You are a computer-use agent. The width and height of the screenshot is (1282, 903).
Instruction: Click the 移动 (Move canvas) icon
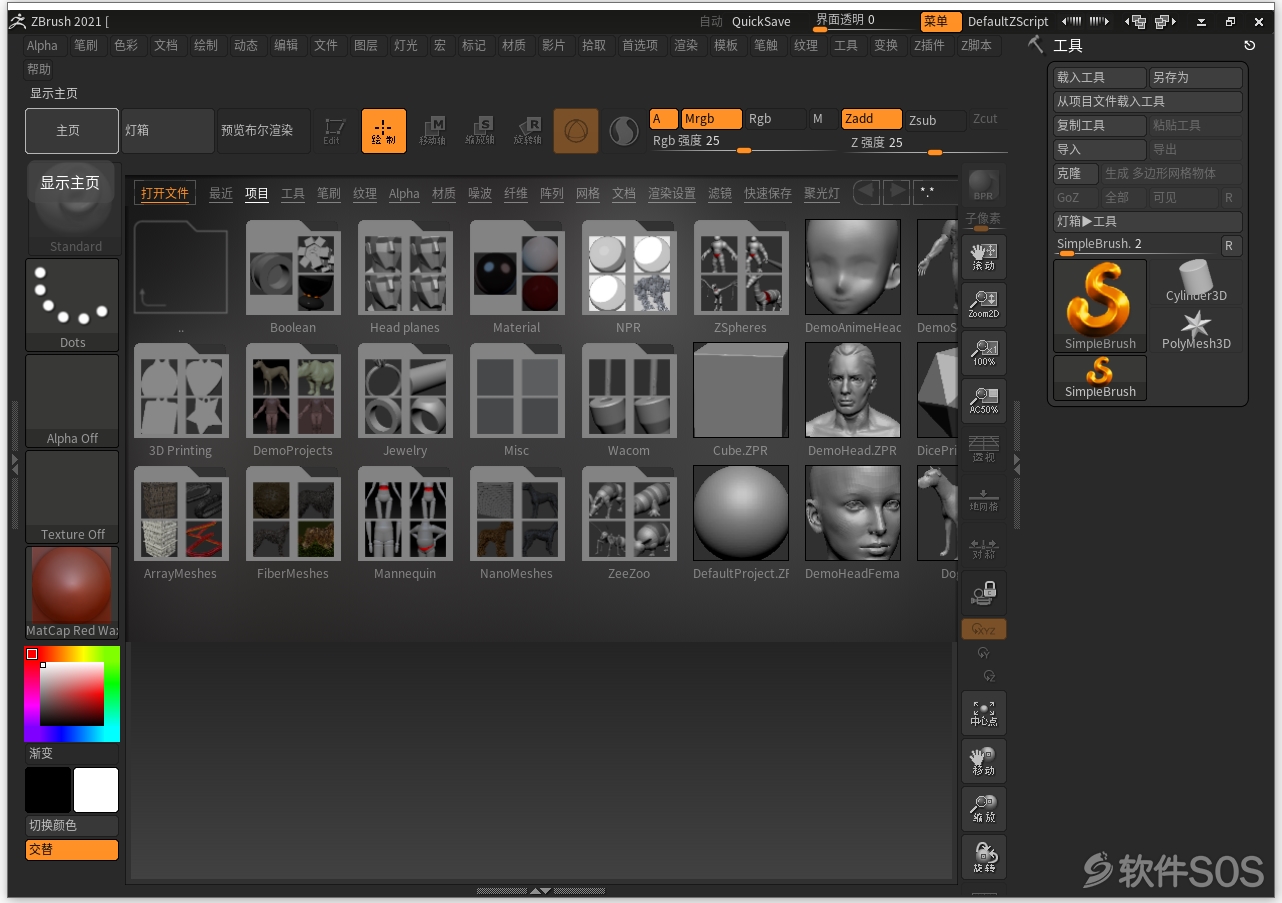click(x=984, y=761)
